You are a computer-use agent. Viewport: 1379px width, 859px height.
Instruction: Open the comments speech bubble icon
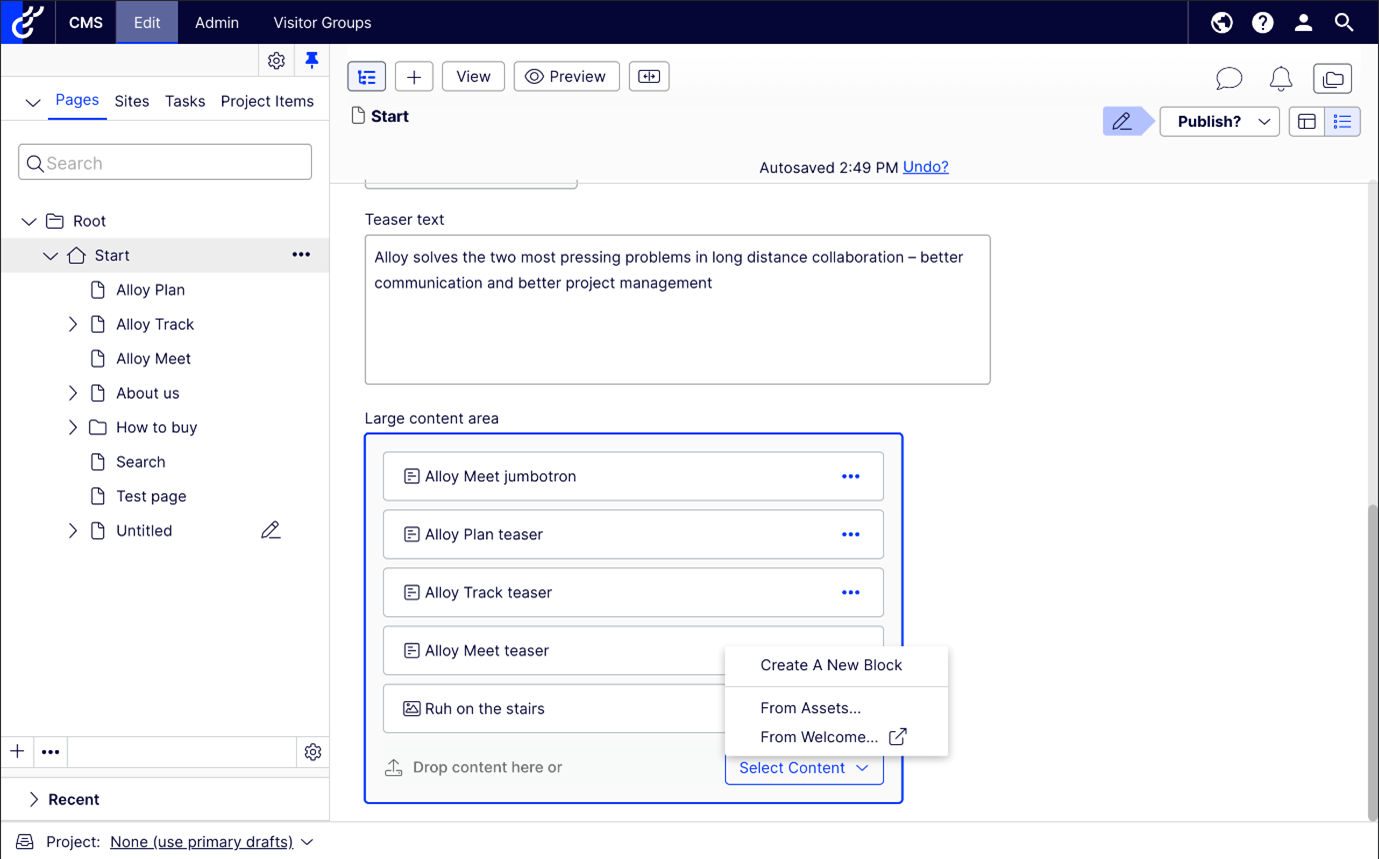pos(1229,78)
